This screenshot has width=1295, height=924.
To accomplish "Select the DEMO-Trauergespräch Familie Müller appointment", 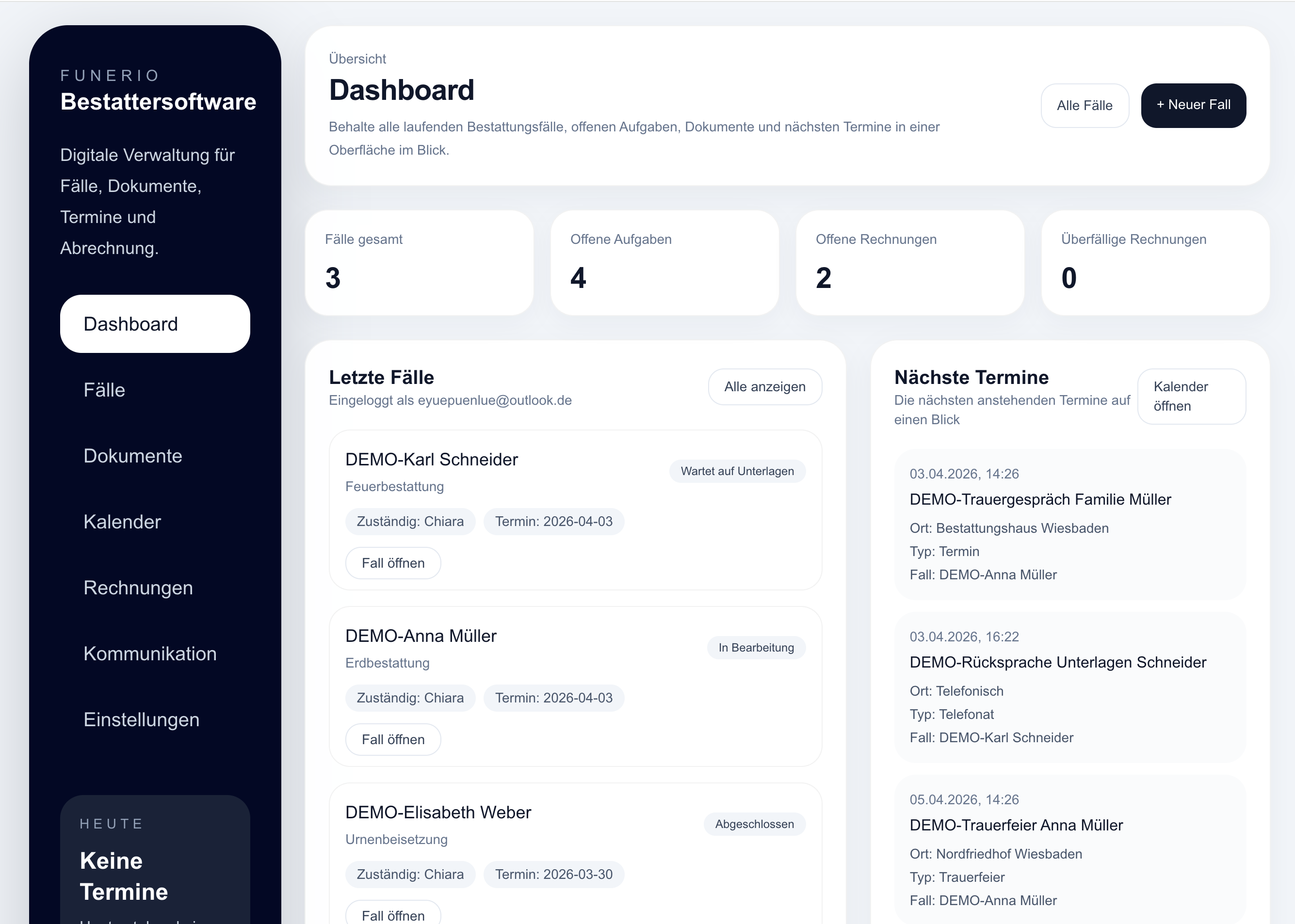I will (1040, 499).
